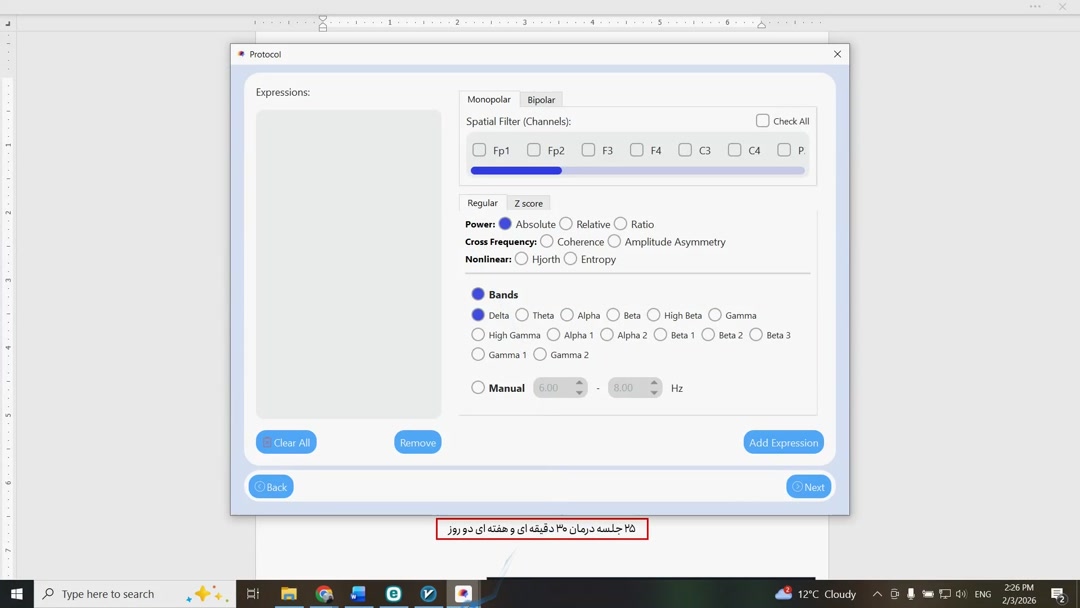Proceed with the Next button
This screenshot has height=608, width=1080.
(809, 487)
